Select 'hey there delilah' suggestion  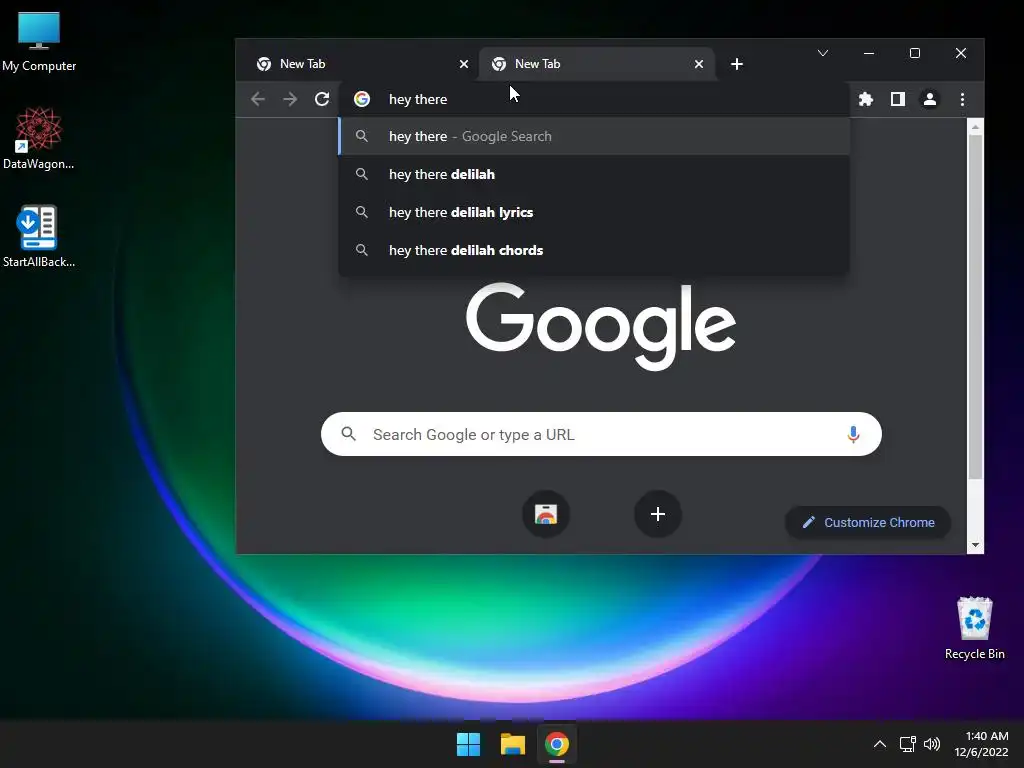pyautogui.click(x=594, y=174)
